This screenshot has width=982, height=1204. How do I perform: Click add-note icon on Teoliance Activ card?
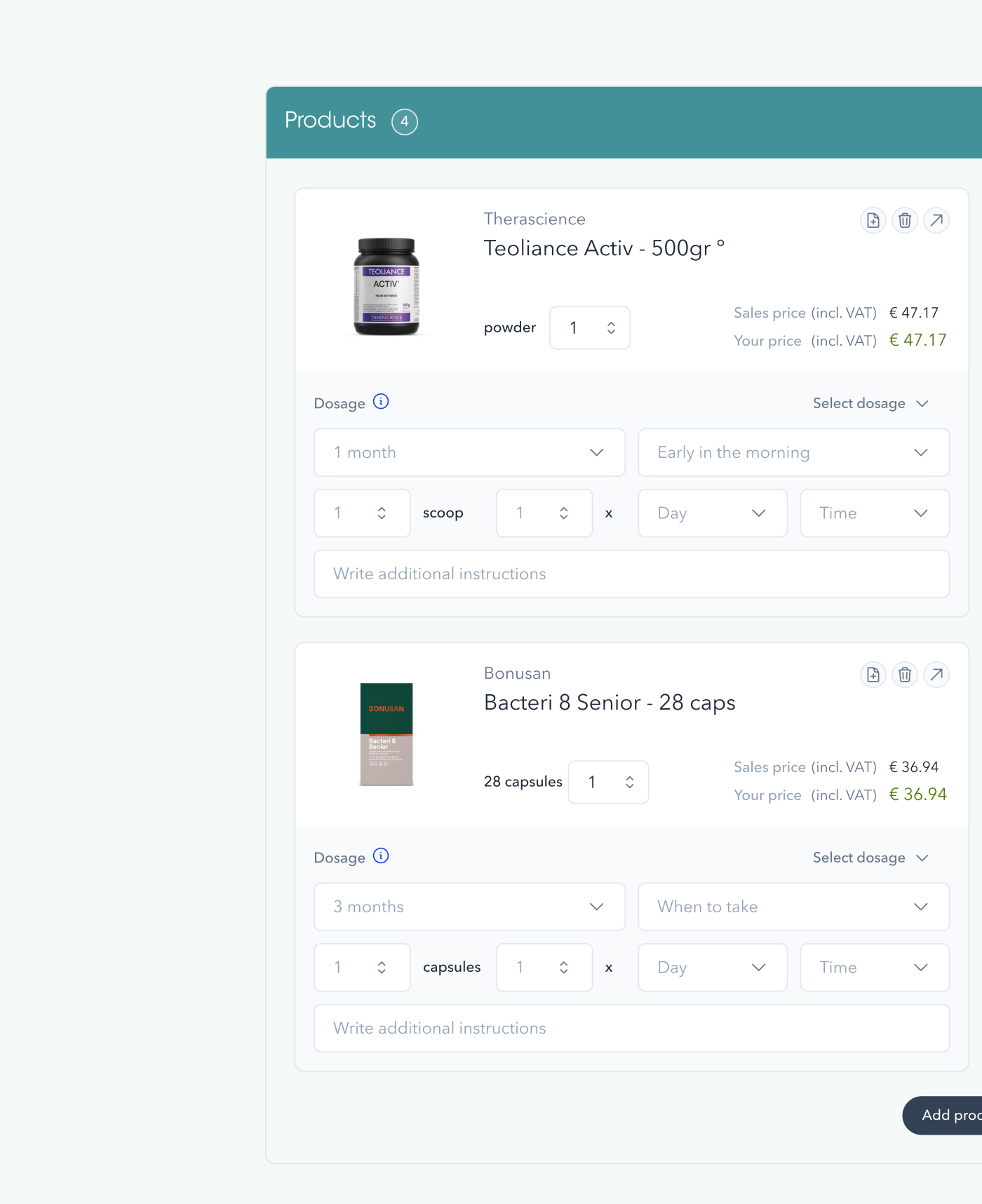coord(873,220)
